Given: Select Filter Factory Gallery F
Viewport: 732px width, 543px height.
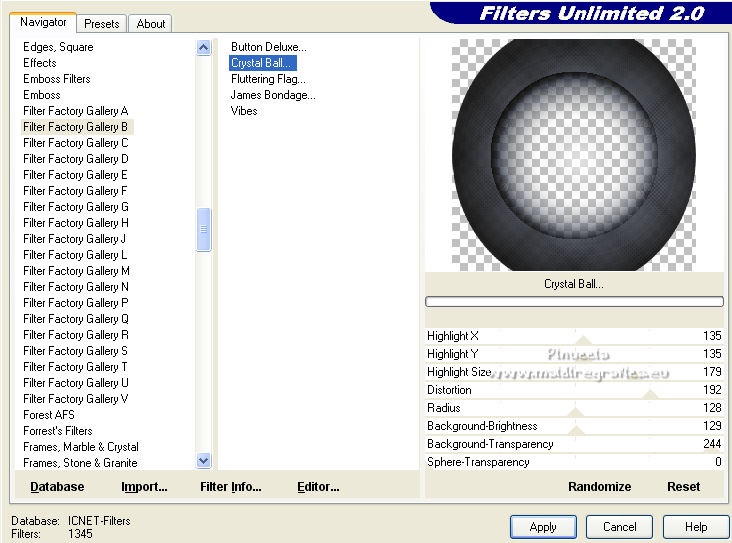Looking at the screenshot, I should click(x=75, y=191).
